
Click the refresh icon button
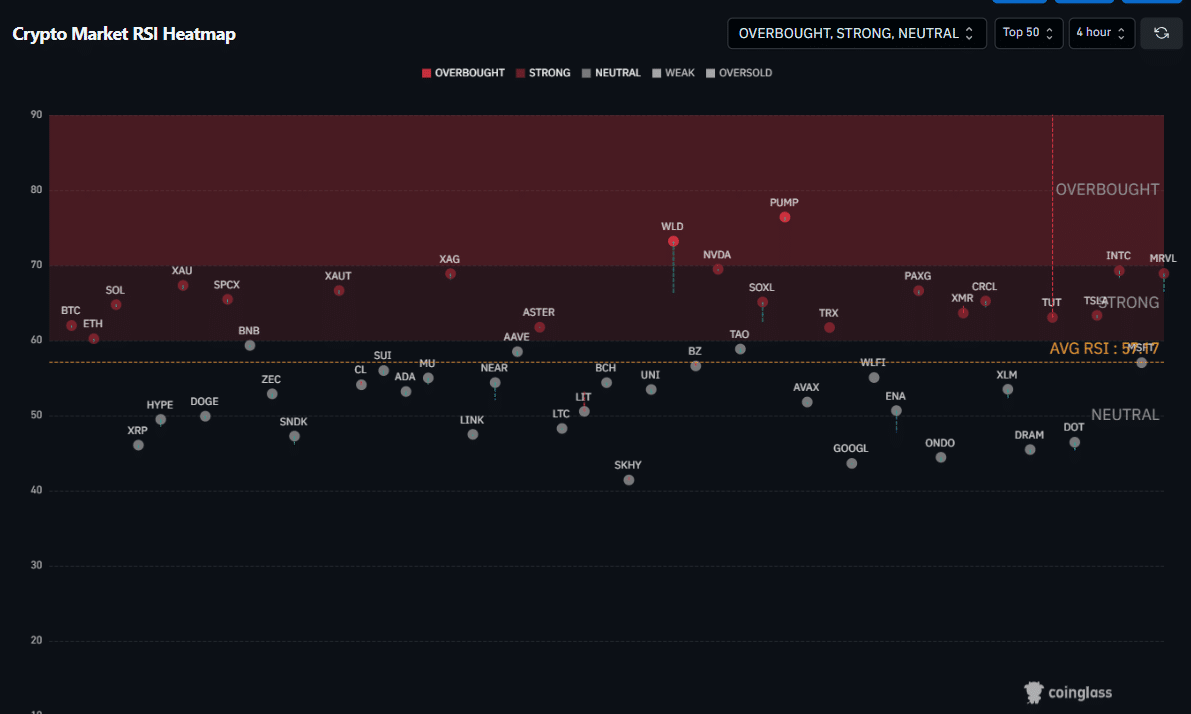coord(1161,33)
